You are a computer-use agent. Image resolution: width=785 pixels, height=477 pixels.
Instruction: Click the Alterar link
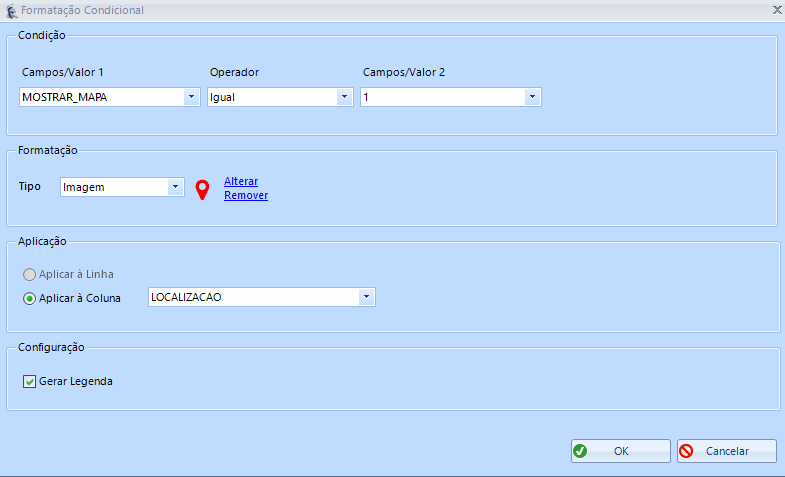pos(241,181)
